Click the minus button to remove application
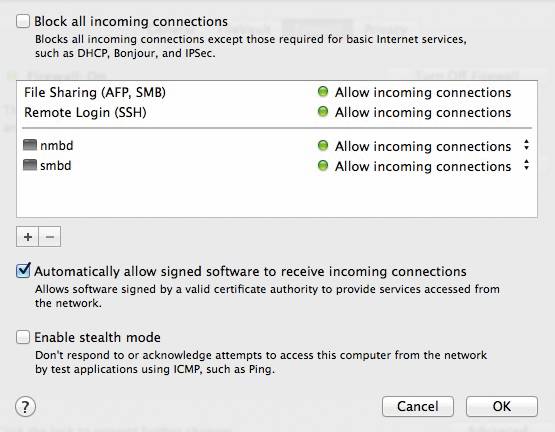Screen dimensions: 555x432 click(x=50, y=237)
